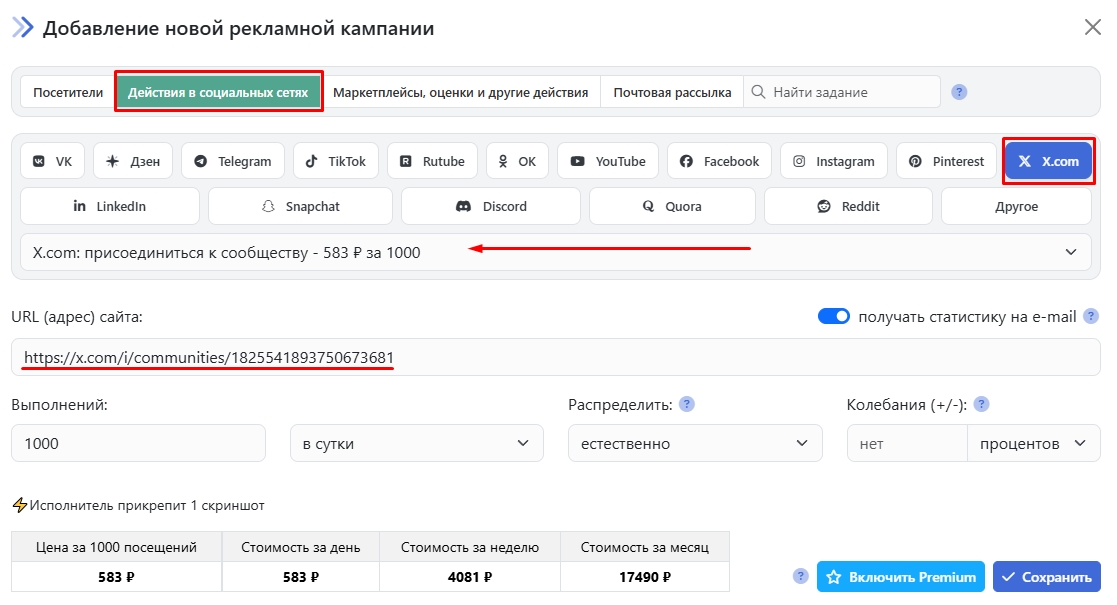Select the Instagram network button

click(x=834, y=161)
